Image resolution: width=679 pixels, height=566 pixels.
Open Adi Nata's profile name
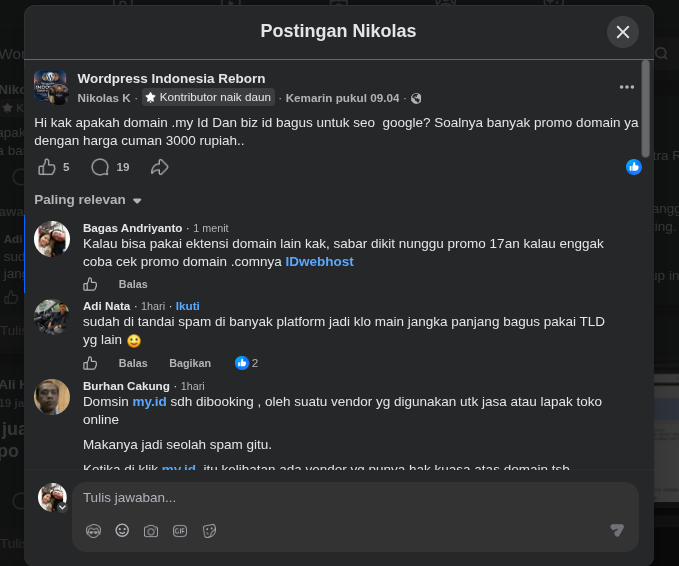[x=107, y=306]
